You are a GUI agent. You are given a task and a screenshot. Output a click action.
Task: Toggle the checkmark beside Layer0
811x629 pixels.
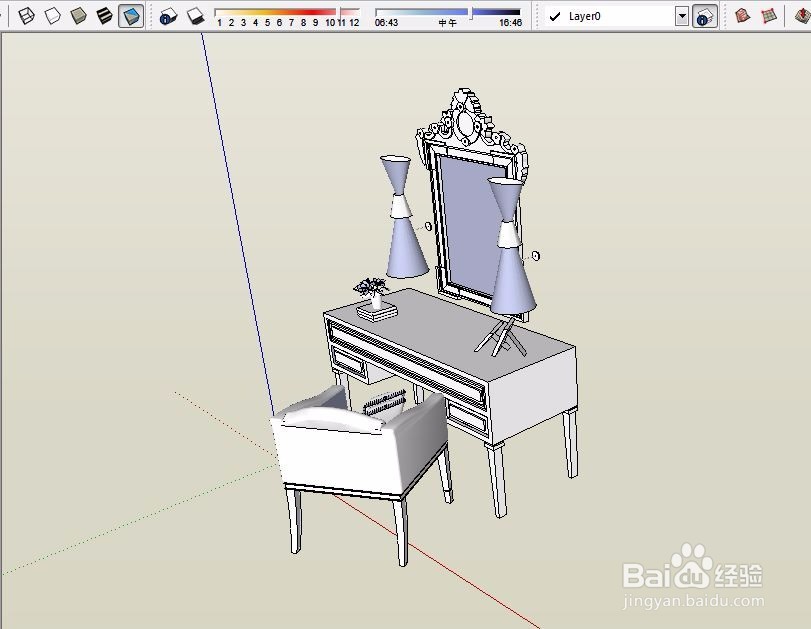click(x=553, y=15)
